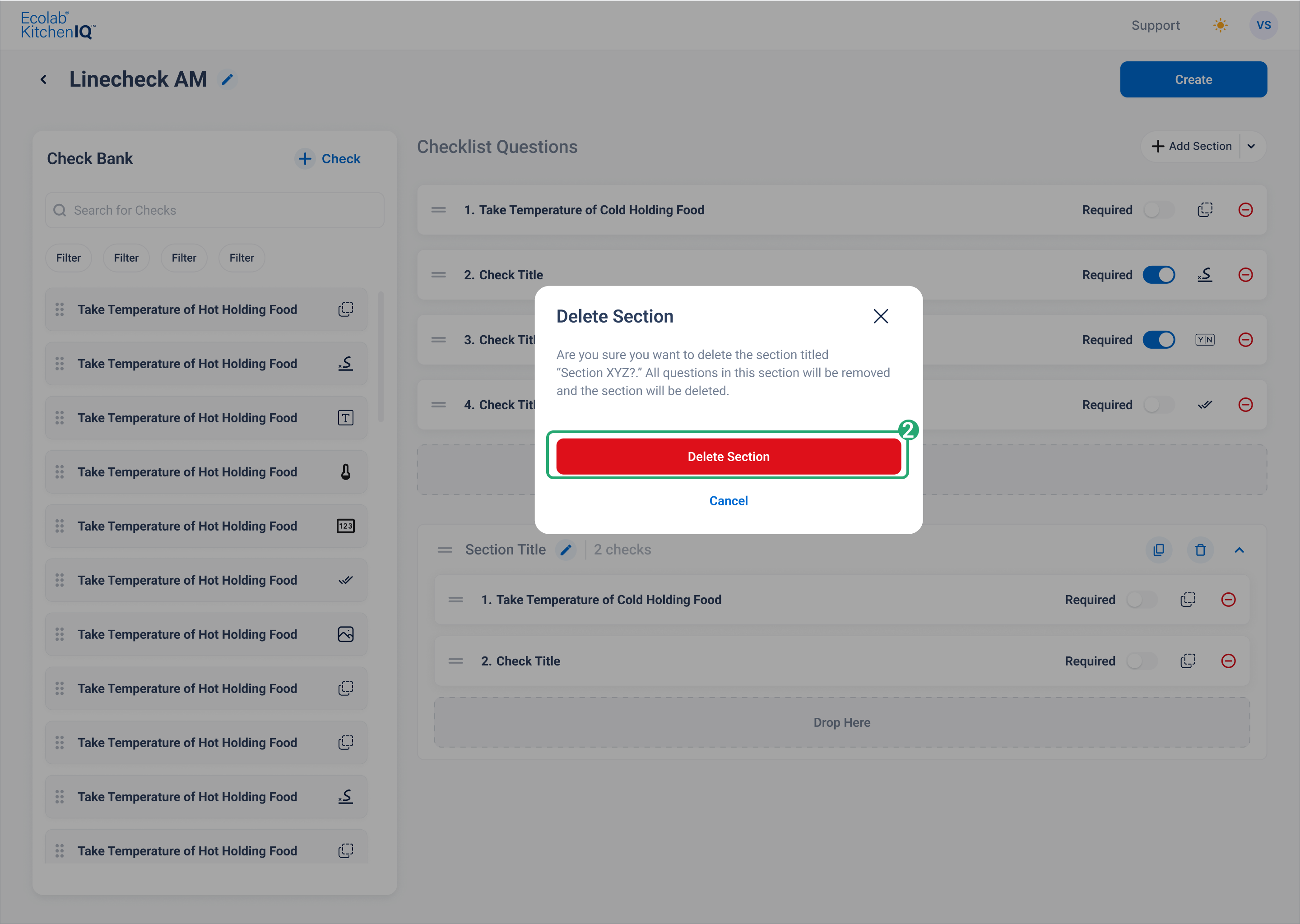1300x924 pixels.
Task: Select the fourth Filter chip
Action: (242, 258)
